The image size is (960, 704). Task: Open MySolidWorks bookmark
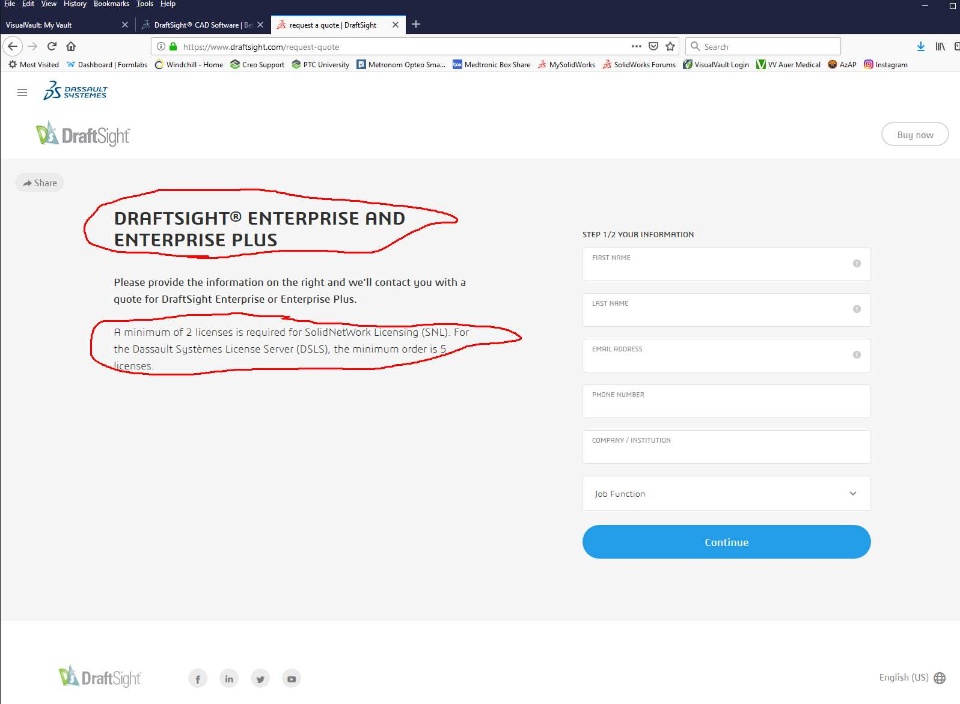[566, 64]
